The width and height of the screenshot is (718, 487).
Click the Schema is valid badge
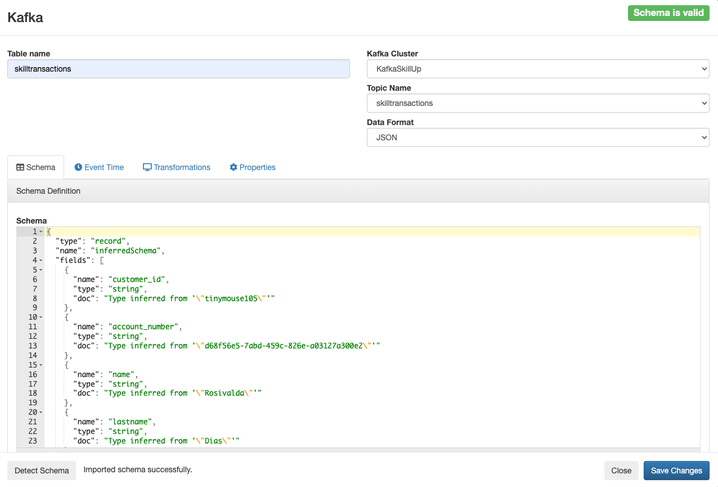pyautogui.click(x=668, y=13)
